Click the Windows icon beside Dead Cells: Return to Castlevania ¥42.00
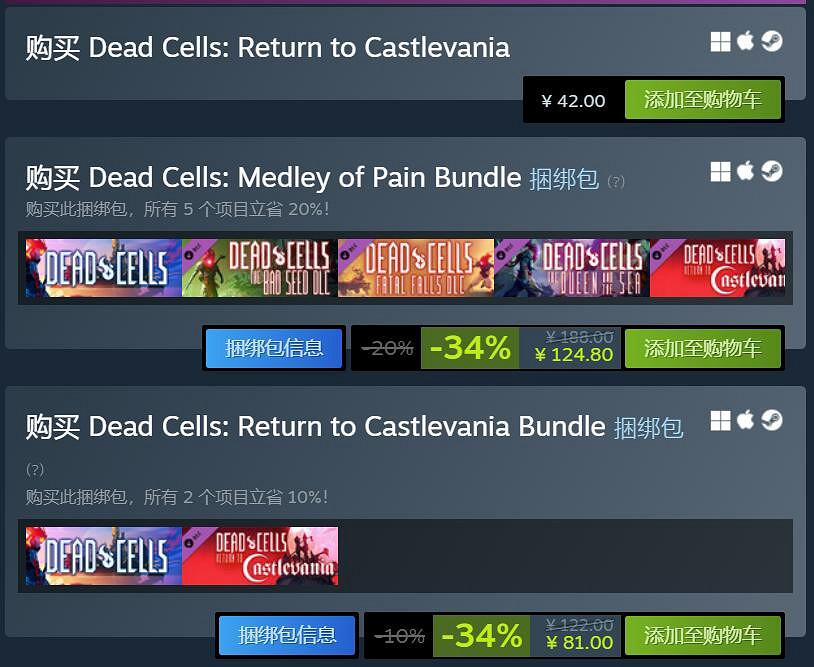This screenshot has width=814, height=667. point(720,41)
